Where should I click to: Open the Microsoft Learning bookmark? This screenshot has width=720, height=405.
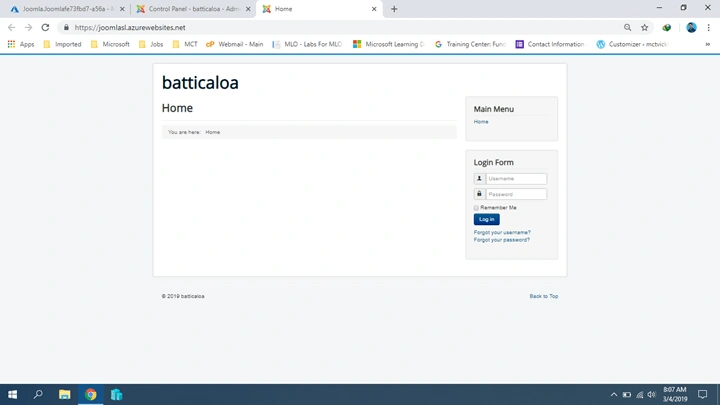pyautogui.click(x=388, y=44)
